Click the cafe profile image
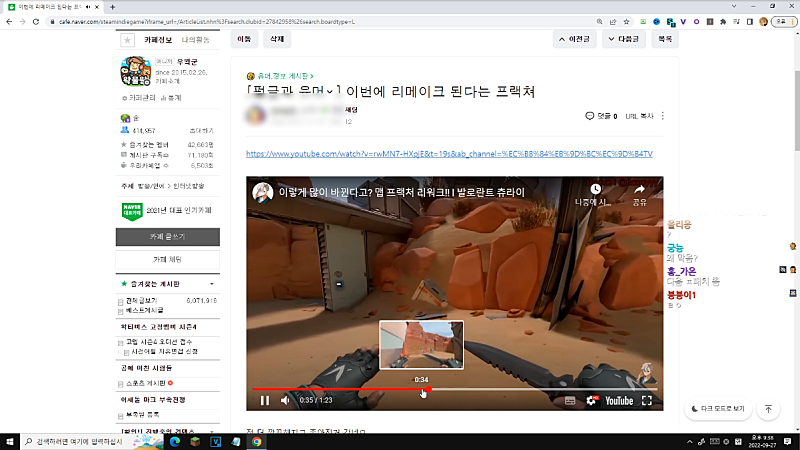This screenshot has width=800, height=450. (135, 71)
